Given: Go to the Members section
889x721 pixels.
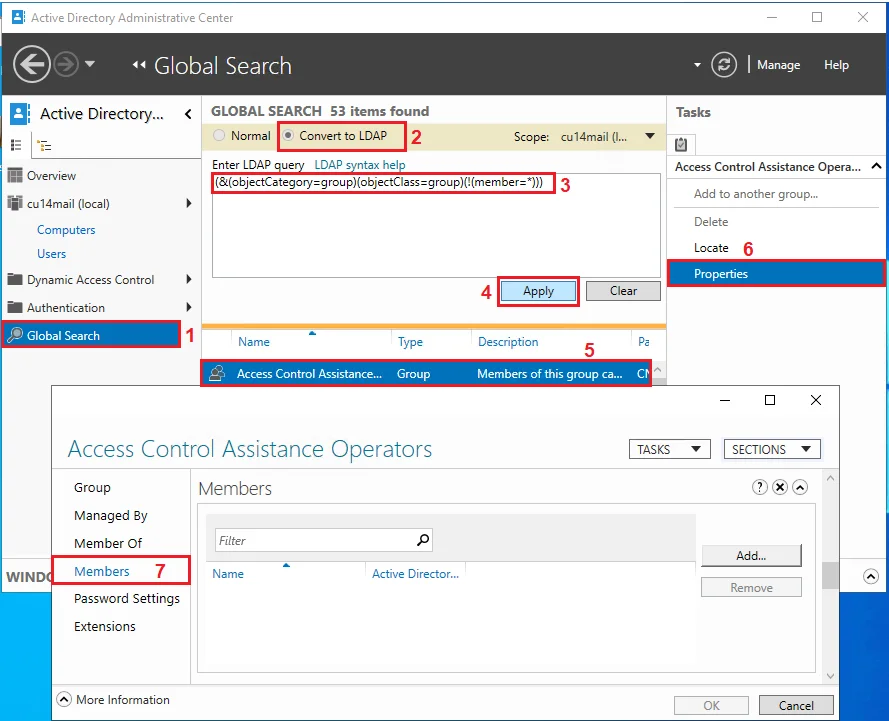Looking at the screenshot, I should (x=101, y=571).
